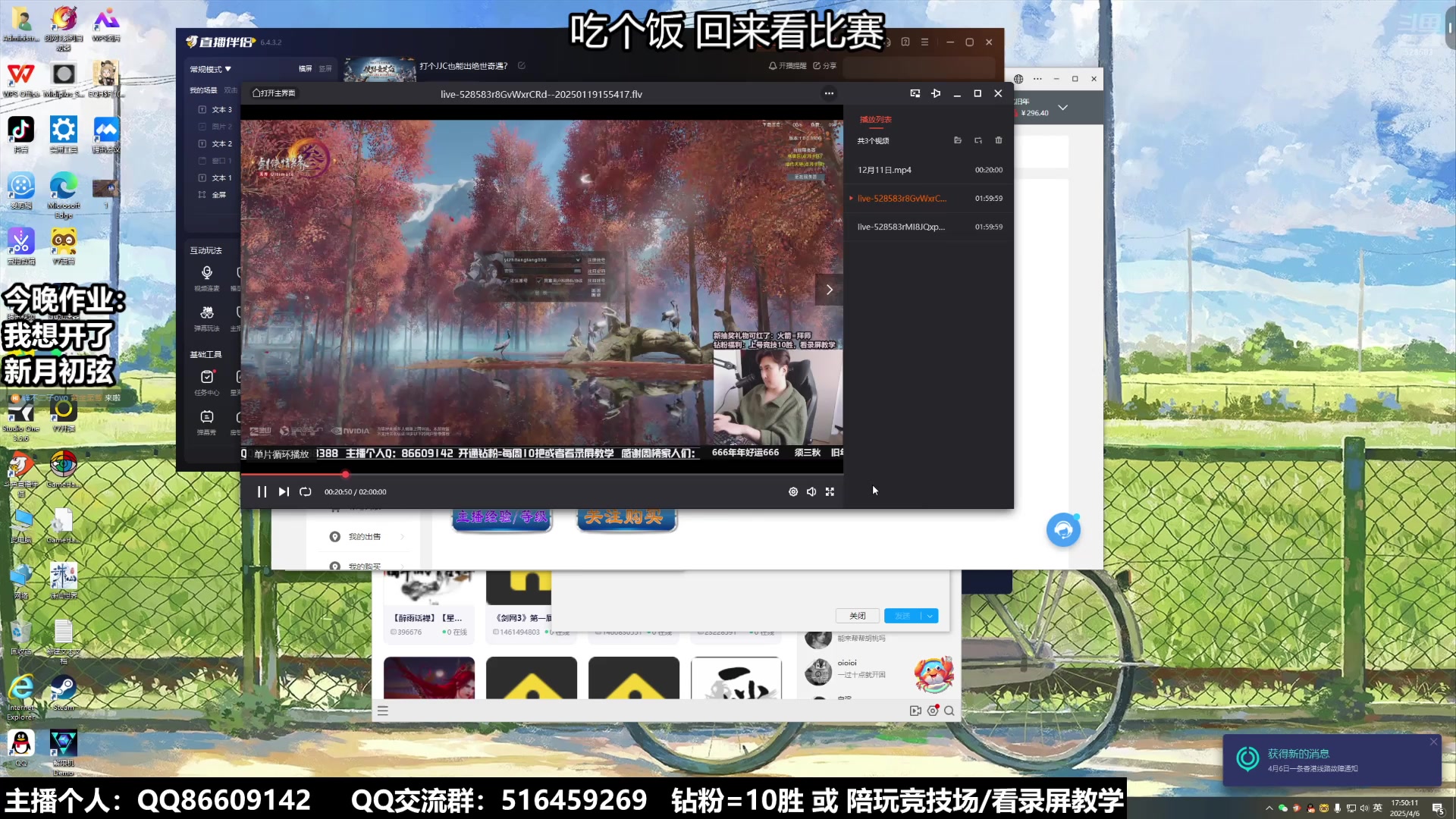The image size is (1456, 819).
Task: Open browser three-dot menu
Action: pos(1037,79)
